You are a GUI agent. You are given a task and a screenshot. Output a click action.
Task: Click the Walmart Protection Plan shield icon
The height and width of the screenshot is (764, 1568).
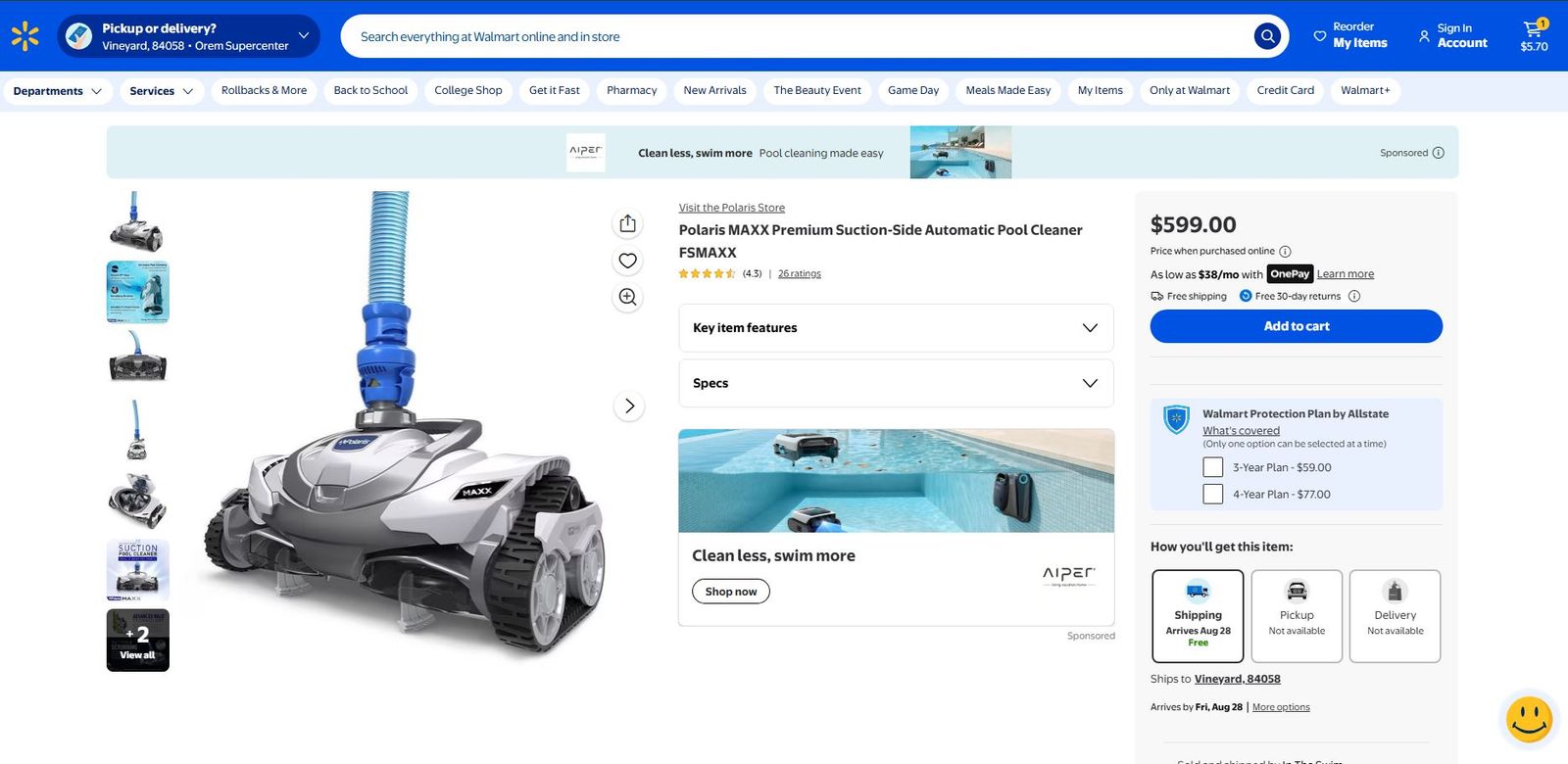pos(1176,419)
